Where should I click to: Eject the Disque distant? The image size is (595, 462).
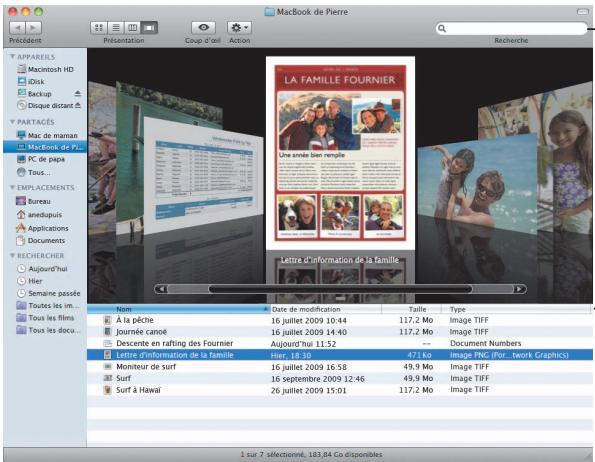(78, 105)
